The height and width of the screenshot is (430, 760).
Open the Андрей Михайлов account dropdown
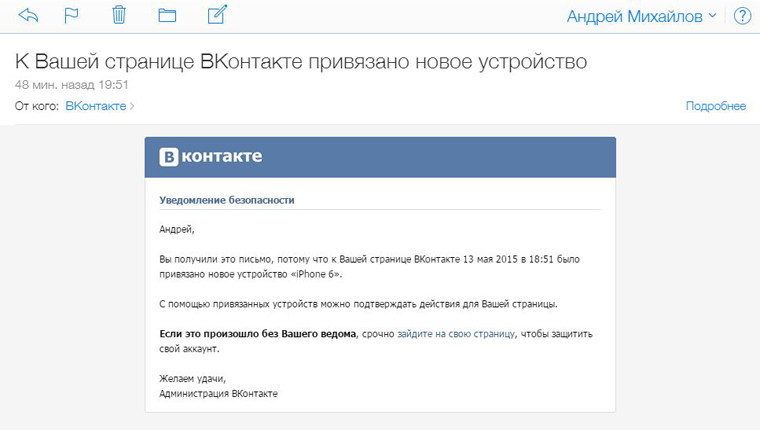(641, 16)
